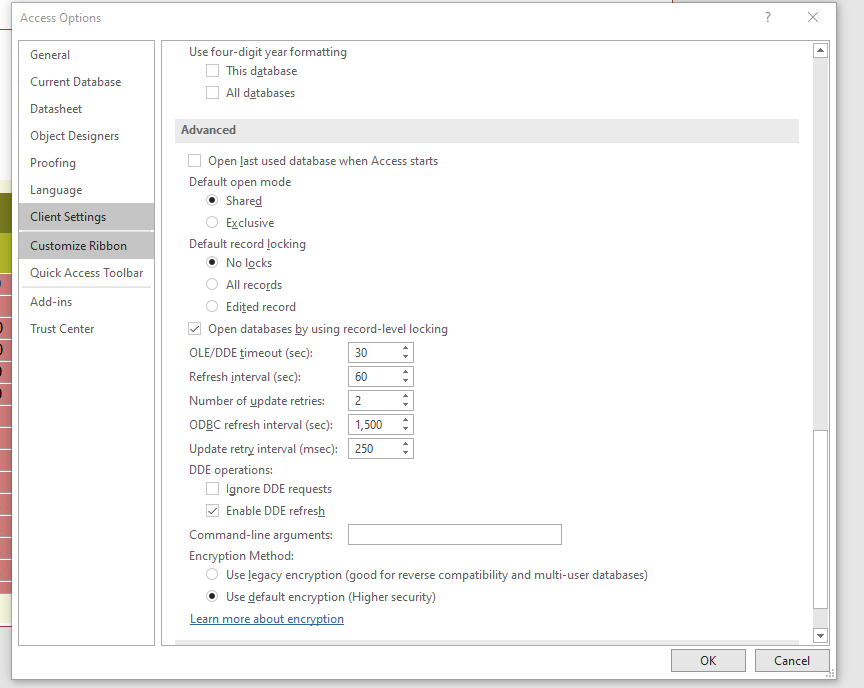
Task: Open Learn more about encryption link
Action: coord(267,619)
